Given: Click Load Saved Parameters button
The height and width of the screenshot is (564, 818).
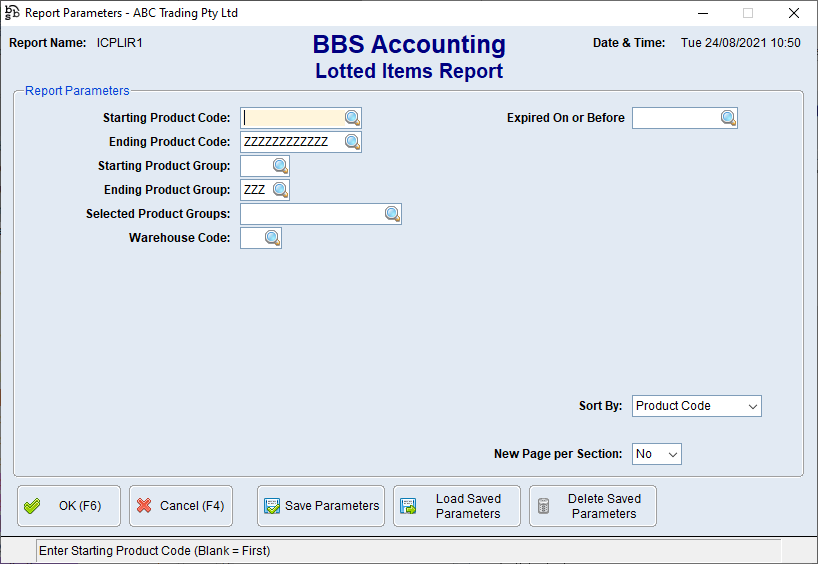Looking at the screenshot, I should coord(457,506).
